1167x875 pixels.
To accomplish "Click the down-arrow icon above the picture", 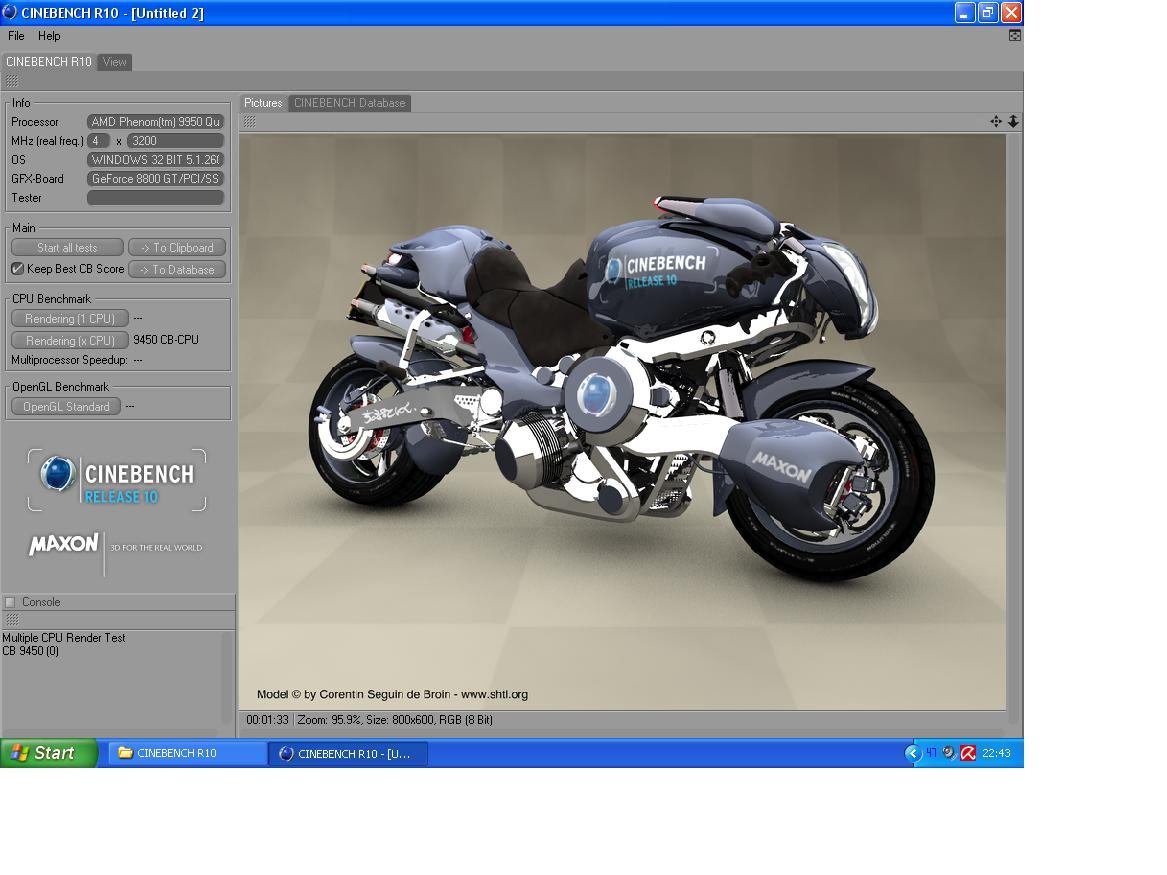I will tap(1013, 121).
